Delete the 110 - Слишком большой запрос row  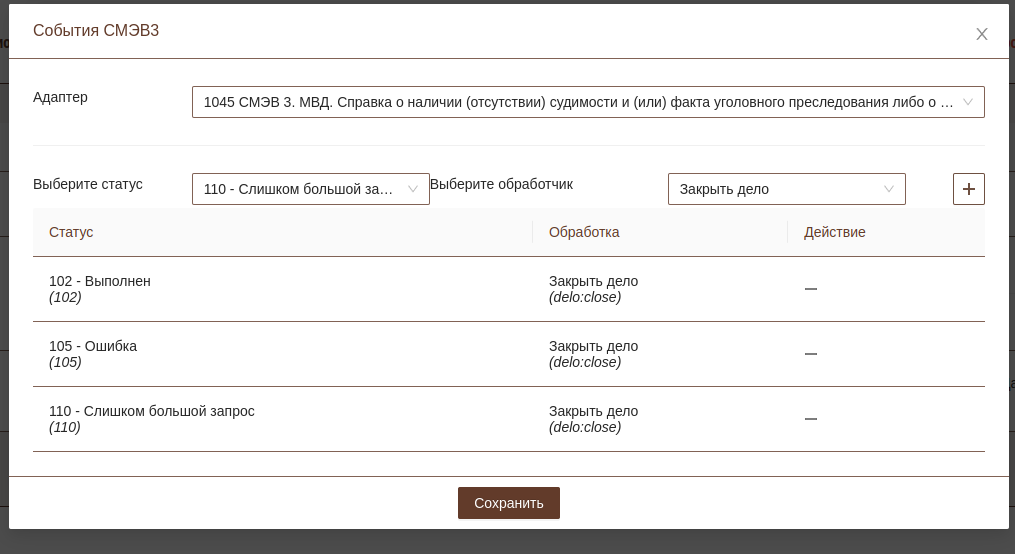pyautogui.click(x=811, y=419)
